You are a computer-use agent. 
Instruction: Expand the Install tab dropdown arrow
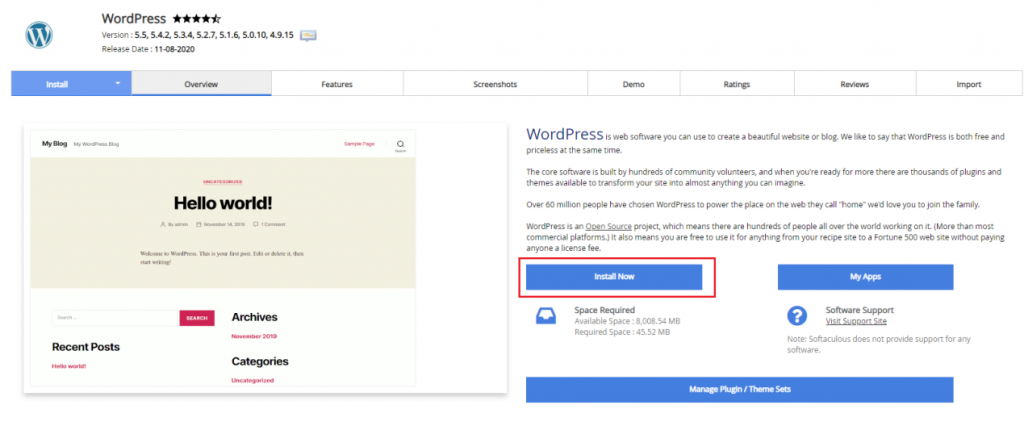[118, 84]
